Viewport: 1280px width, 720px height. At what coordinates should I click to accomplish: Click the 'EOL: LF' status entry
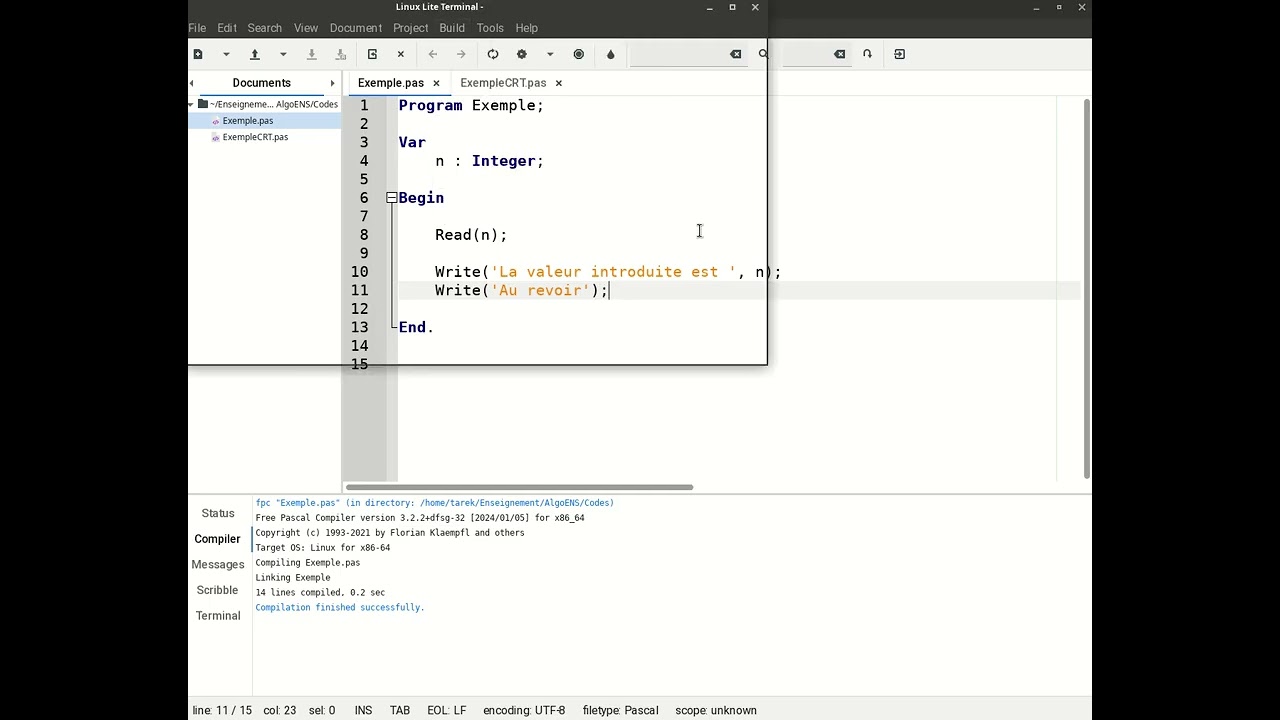click(446, 710)
